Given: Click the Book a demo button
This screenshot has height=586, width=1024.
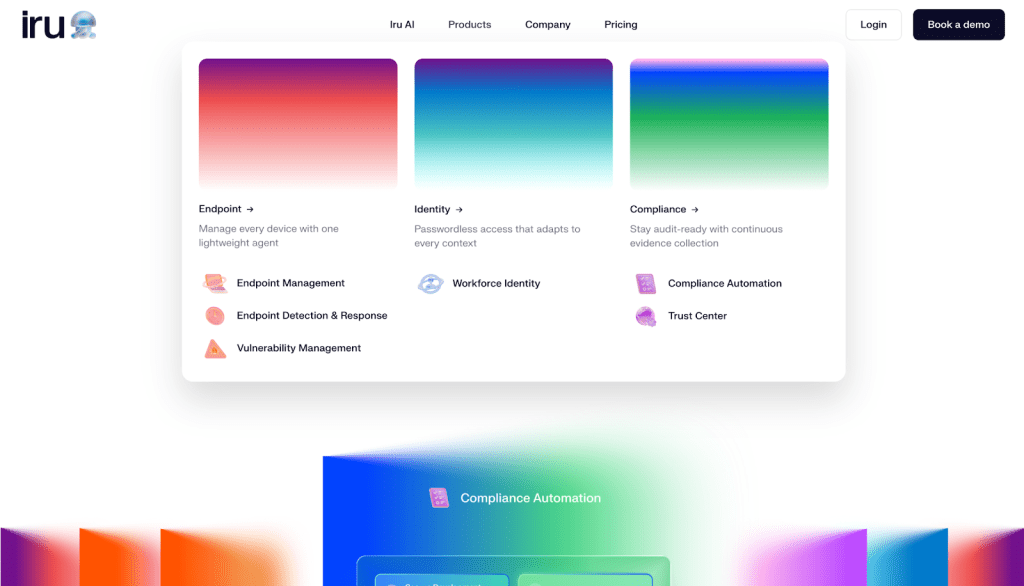Looking at the screenshot, I should 958,25.
